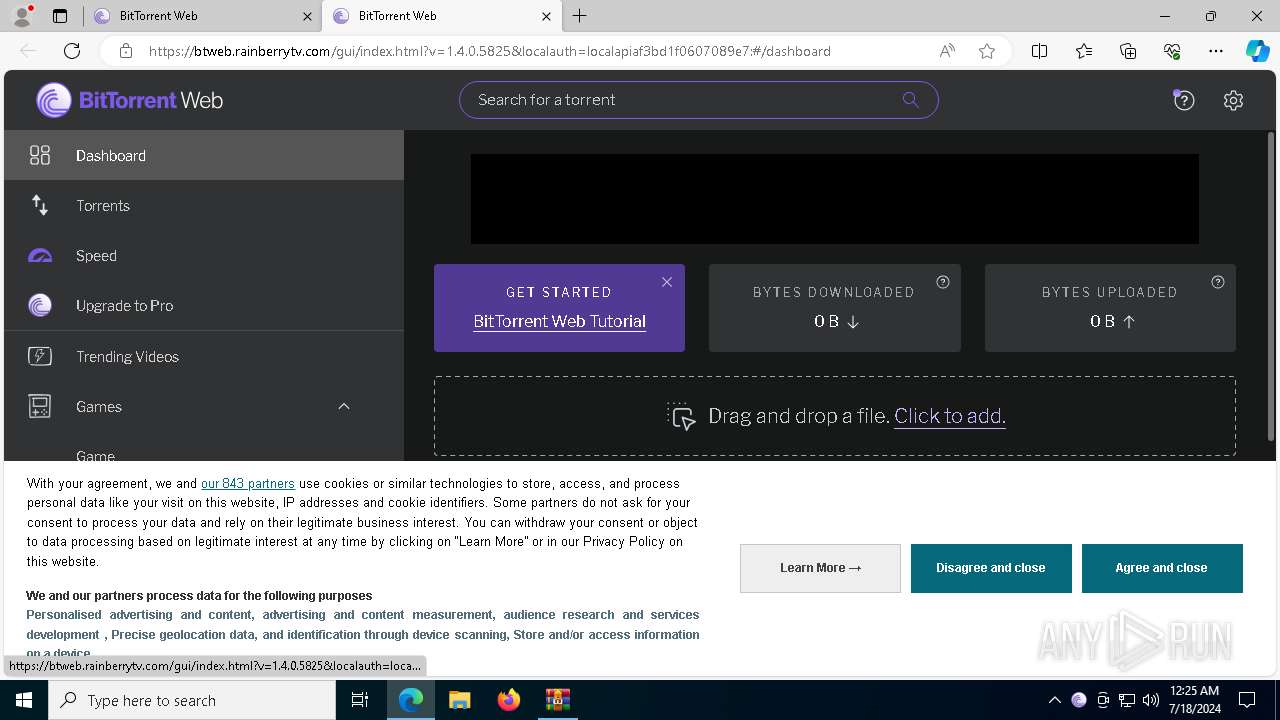
Task: Open the notifications center
Action: pyautogui.click(x=1247, y=700)
